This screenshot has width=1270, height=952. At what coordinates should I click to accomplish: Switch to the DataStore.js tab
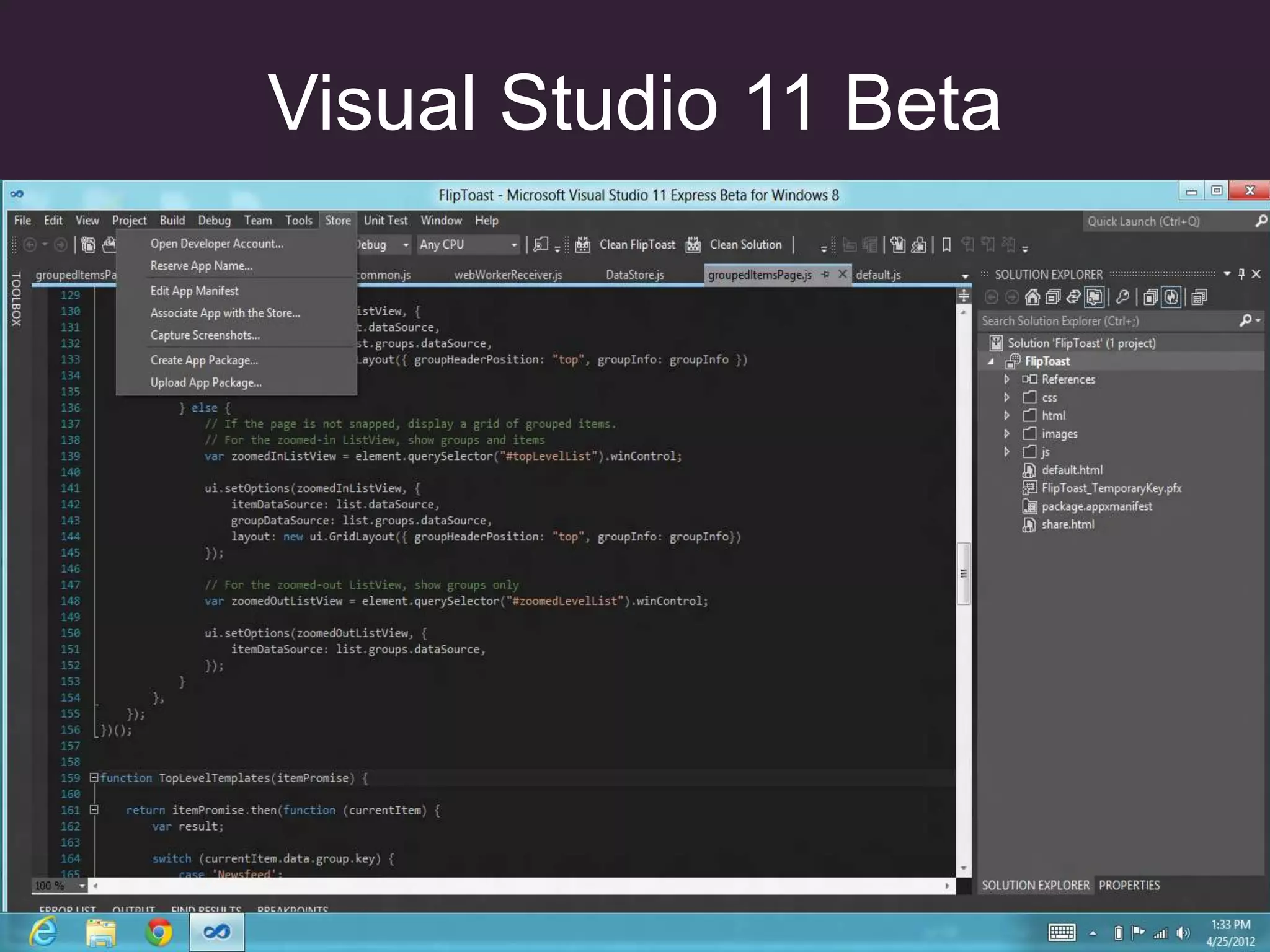coord(634,275)
